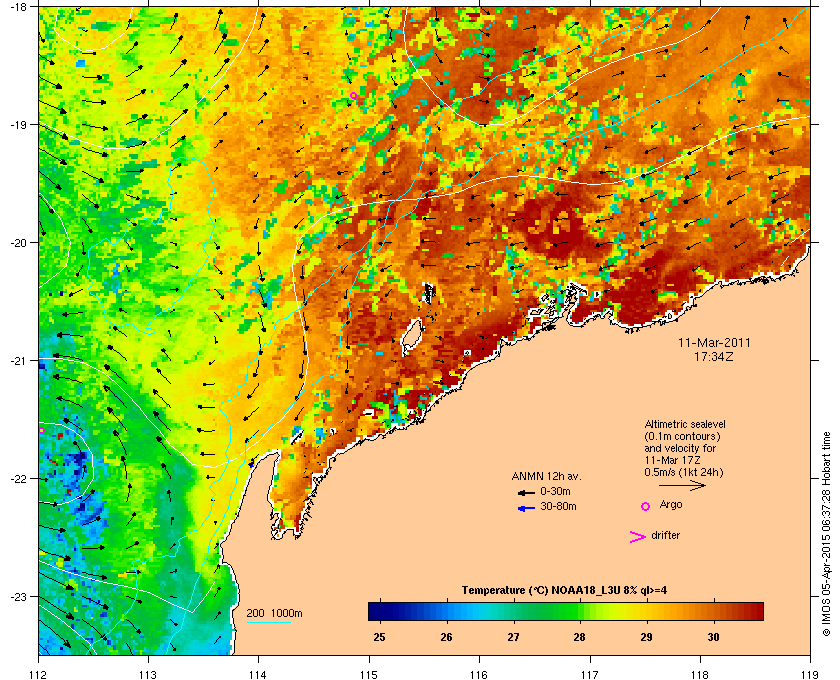This screenshot has width=840, height=680.
Task: Click the '114' longitude axis label
Action: [258, 674]
